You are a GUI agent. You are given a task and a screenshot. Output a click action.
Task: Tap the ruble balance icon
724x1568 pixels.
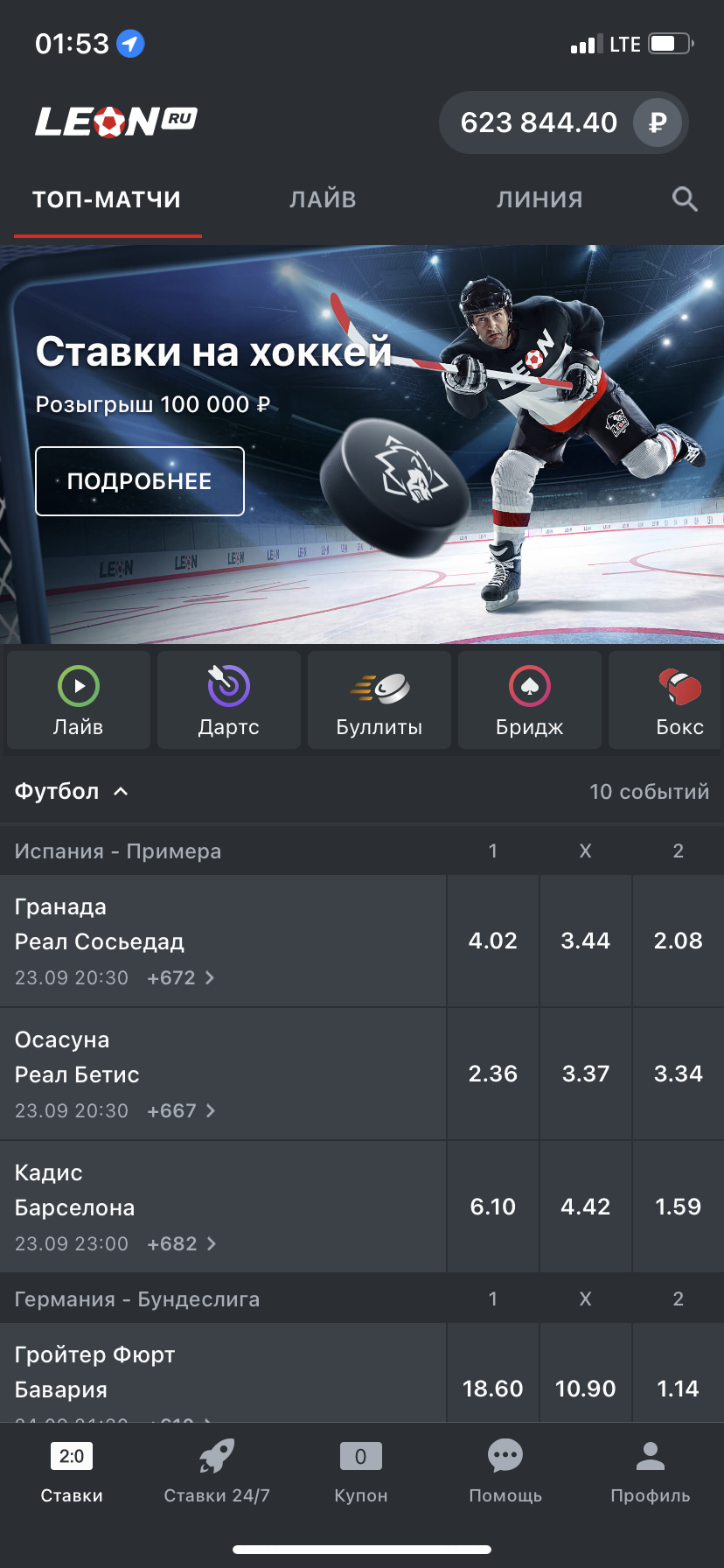pyautogui.click(x=658, y=122)
